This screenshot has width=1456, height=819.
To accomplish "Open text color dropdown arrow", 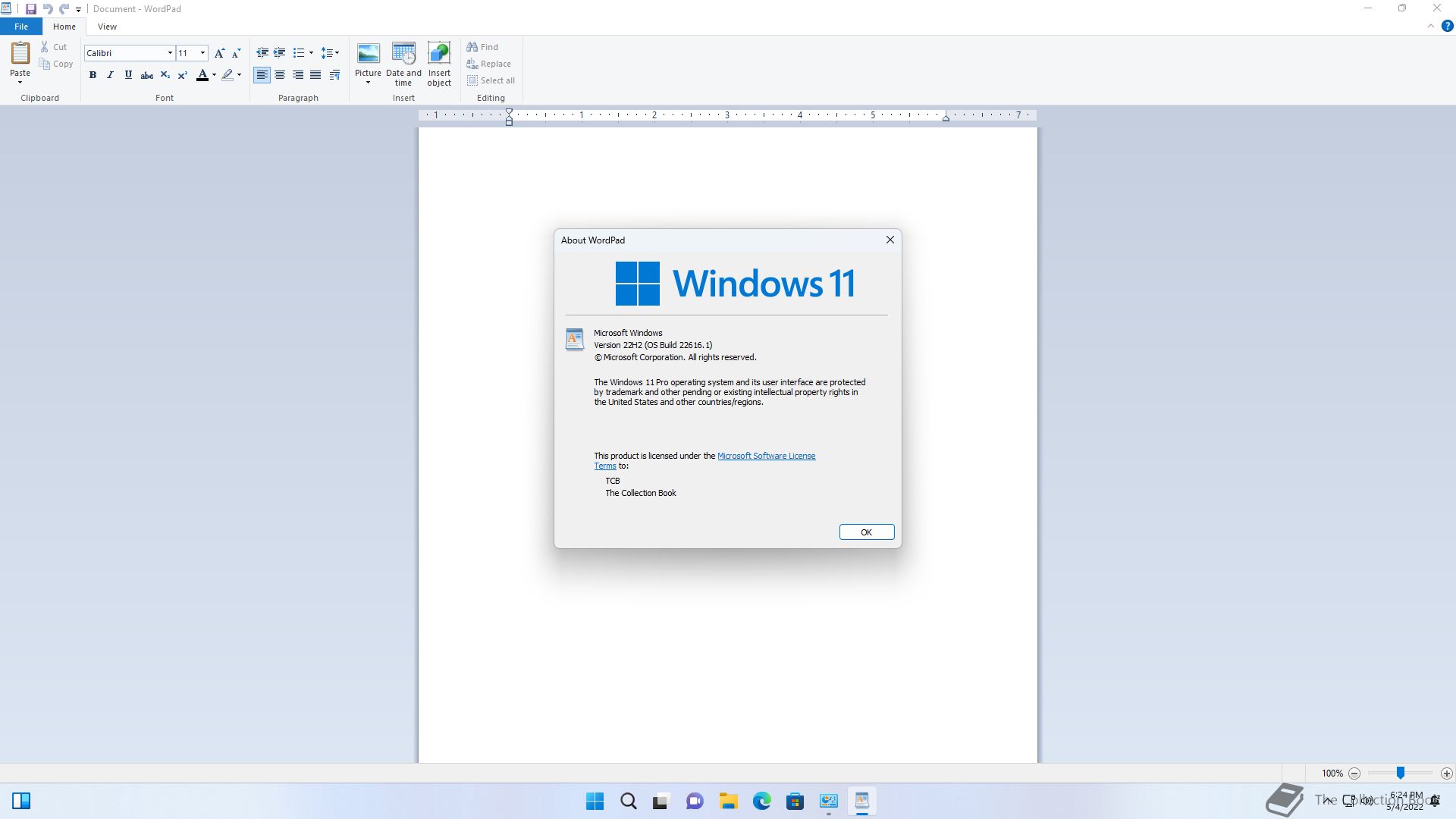I will (214, 75).
